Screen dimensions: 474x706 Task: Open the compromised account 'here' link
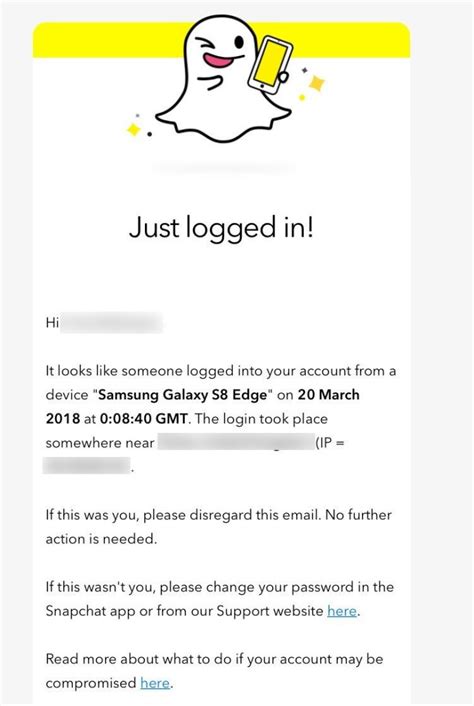(x=155, y=683)
